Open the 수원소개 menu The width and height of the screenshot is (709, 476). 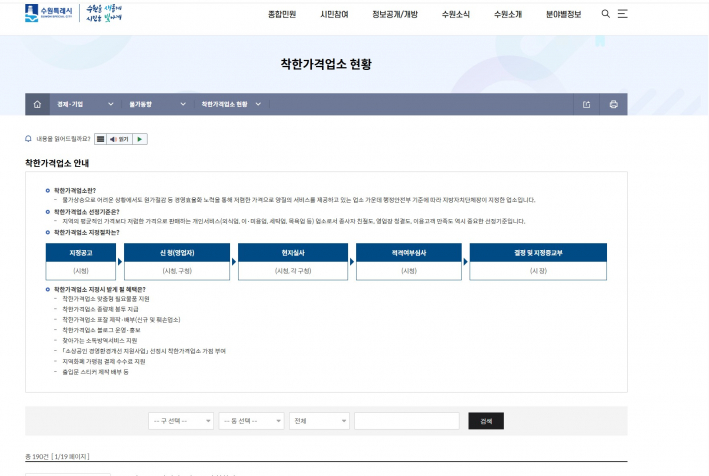(508, 14)
